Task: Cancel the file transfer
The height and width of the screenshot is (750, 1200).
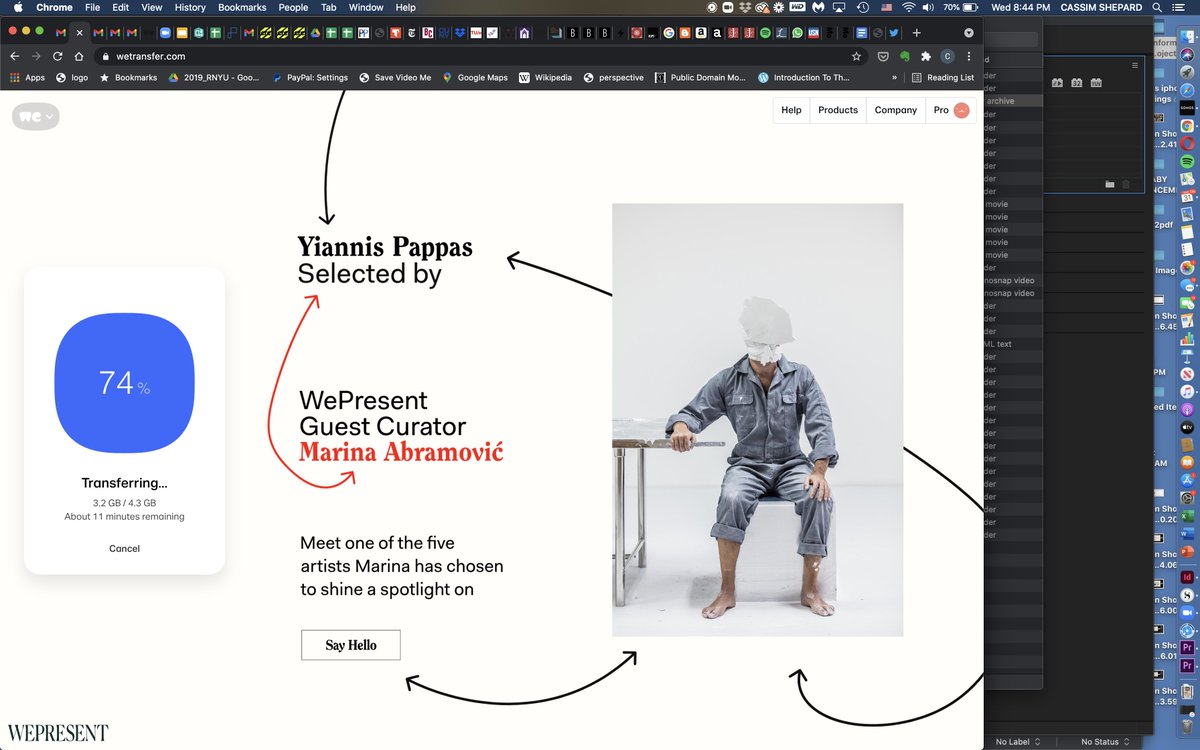Action: 124,548
